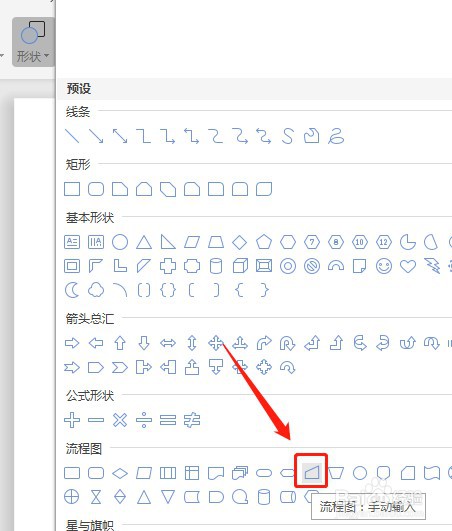Select the left brace shape
452x531 pixels.
point(240,290)
